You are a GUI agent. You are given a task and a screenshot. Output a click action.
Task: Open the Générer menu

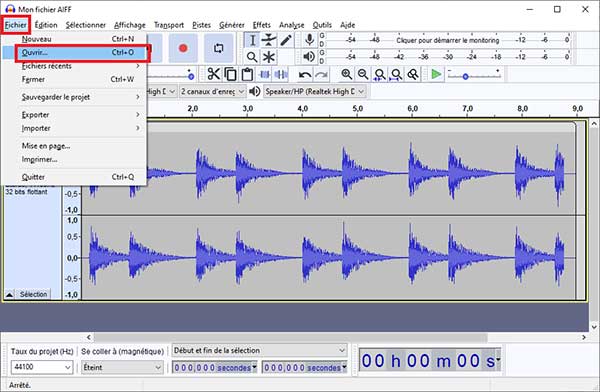click(232, 25)
